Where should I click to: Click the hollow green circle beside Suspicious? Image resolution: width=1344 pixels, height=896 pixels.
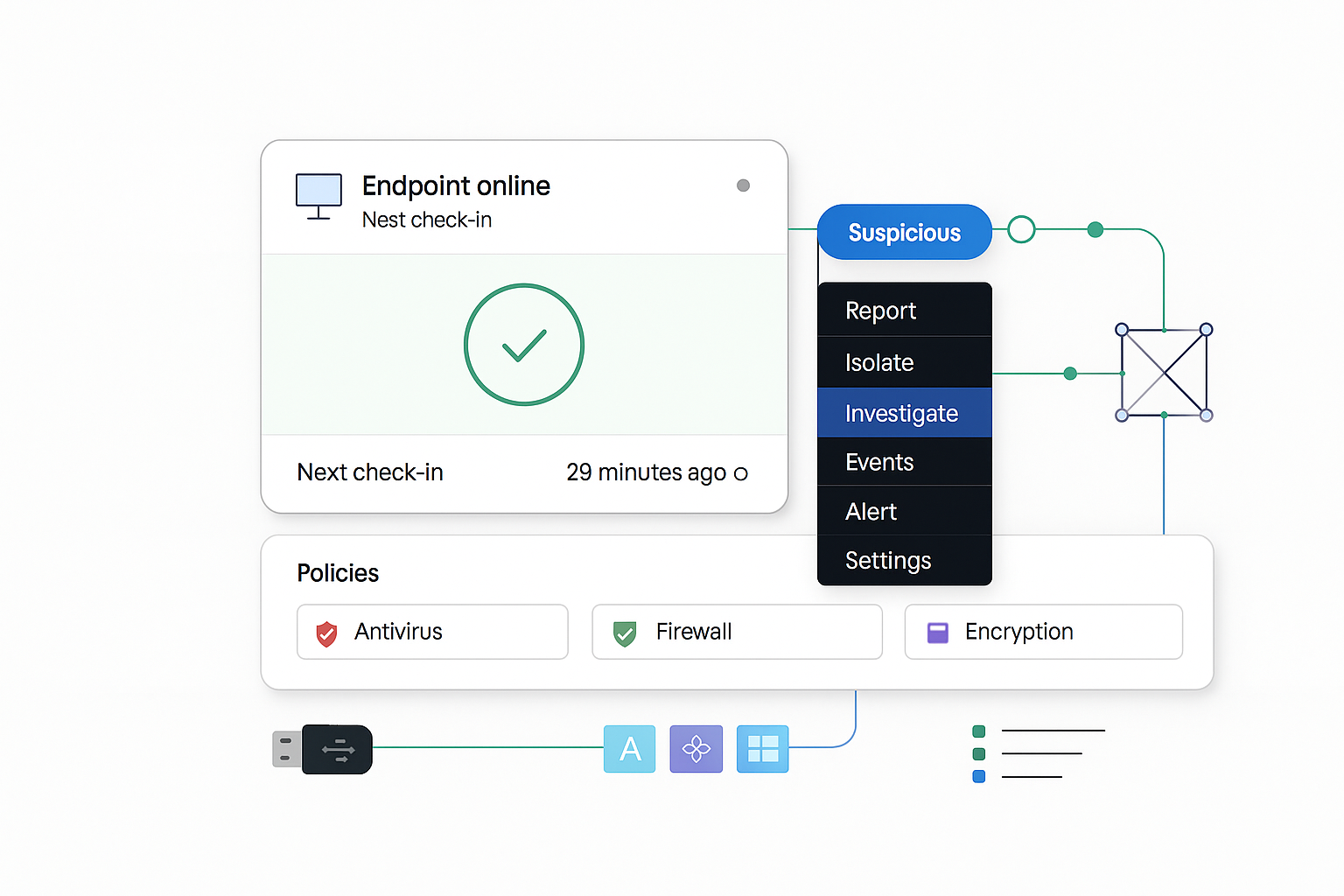tap(1021, 229)
